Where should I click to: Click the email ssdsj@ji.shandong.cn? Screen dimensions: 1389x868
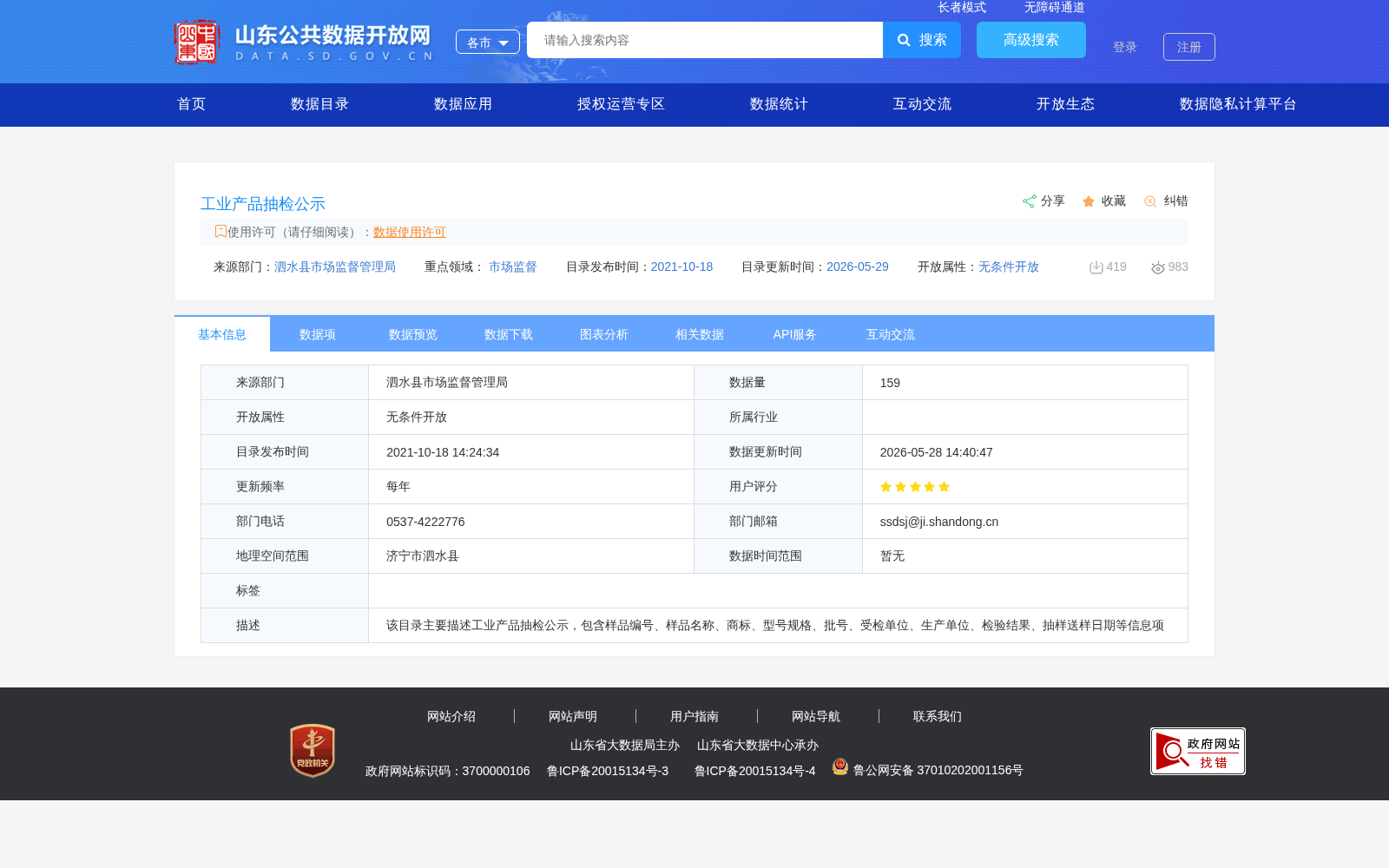(939, 522)
